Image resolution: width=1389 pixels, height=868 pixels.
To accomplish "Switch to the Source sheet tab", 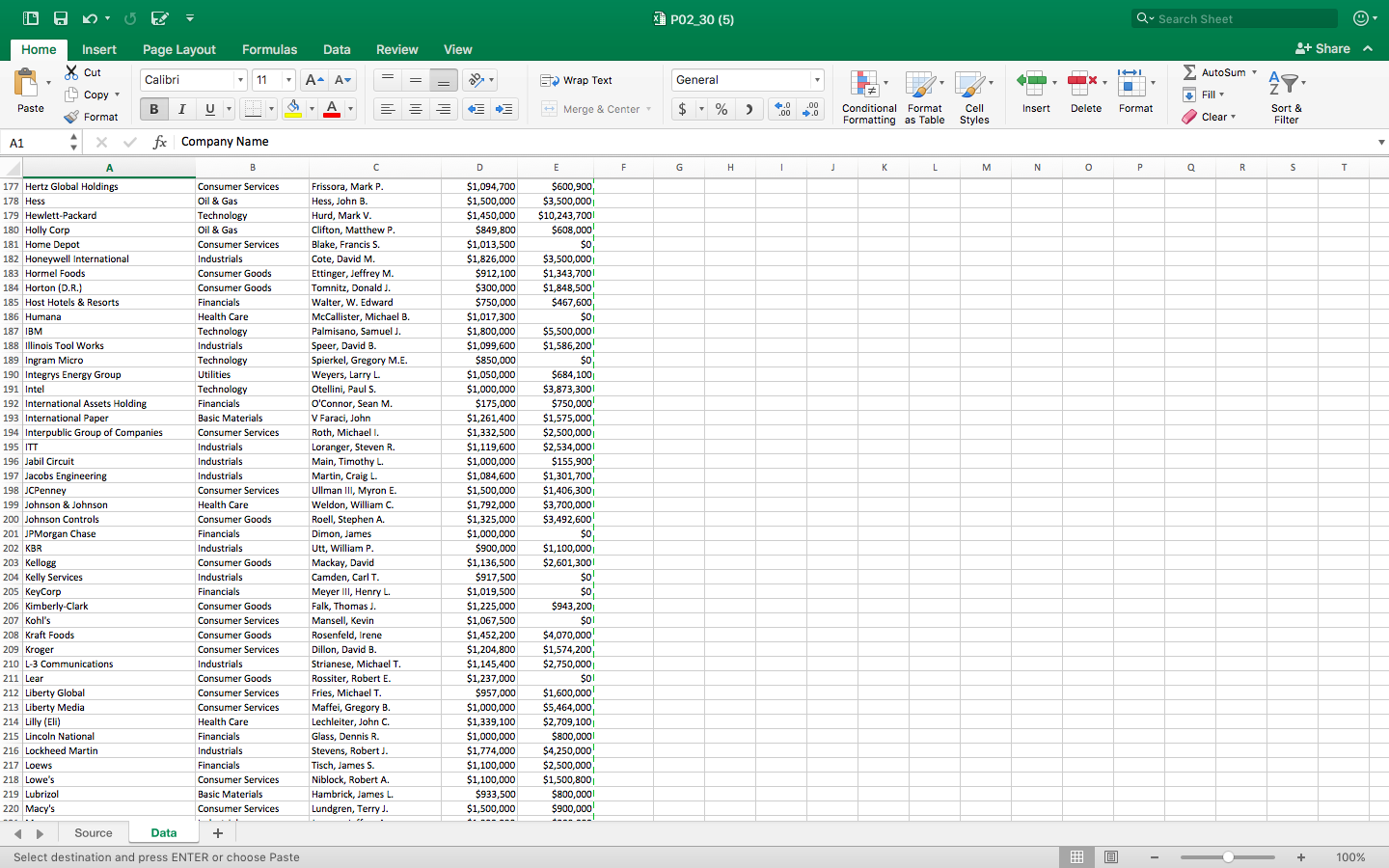I will pyautogui.click(x=94, y=833).
